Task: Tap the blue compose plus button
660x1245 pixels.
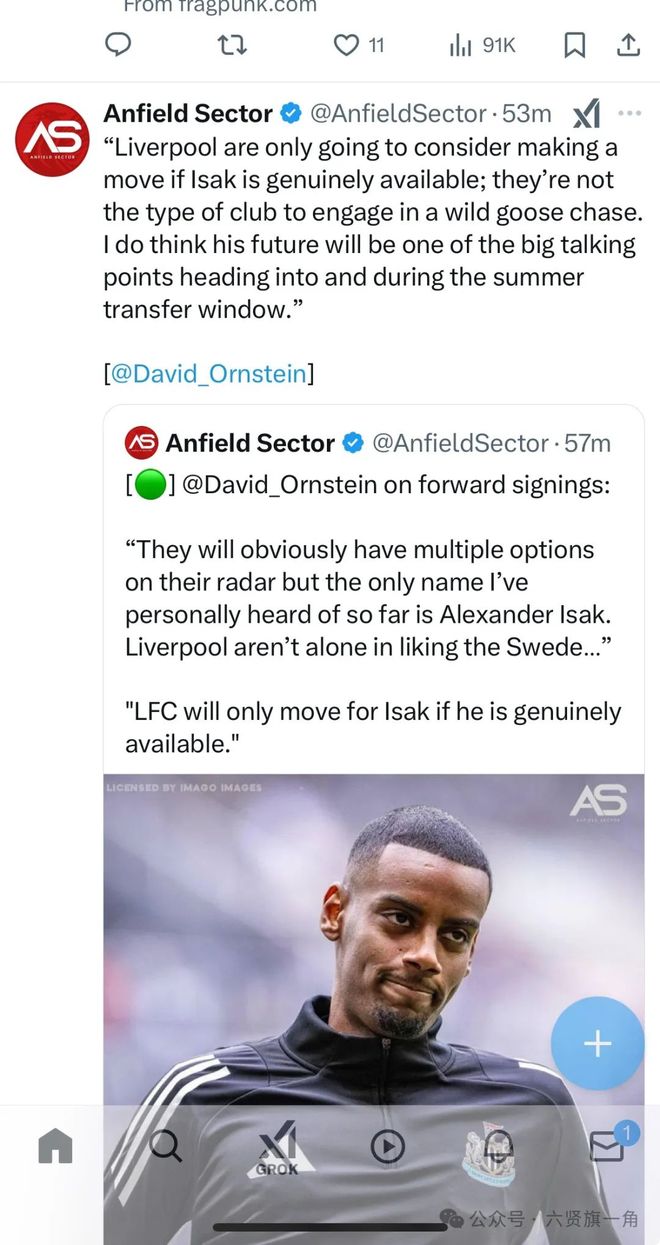Action: click(x=597, y=1044)
